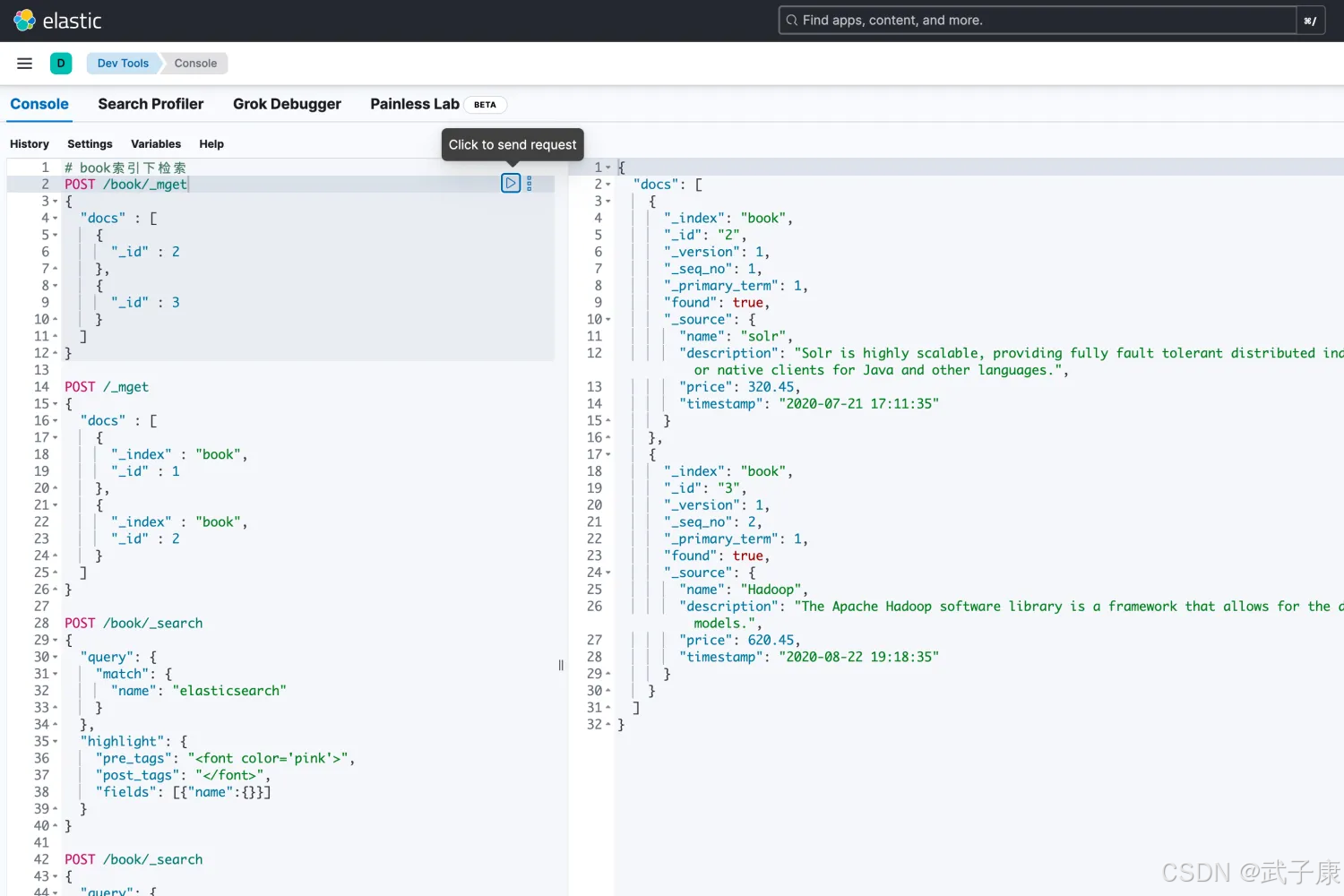Click the BETA badge next to Painless Lab

click(x=485, y=105)
